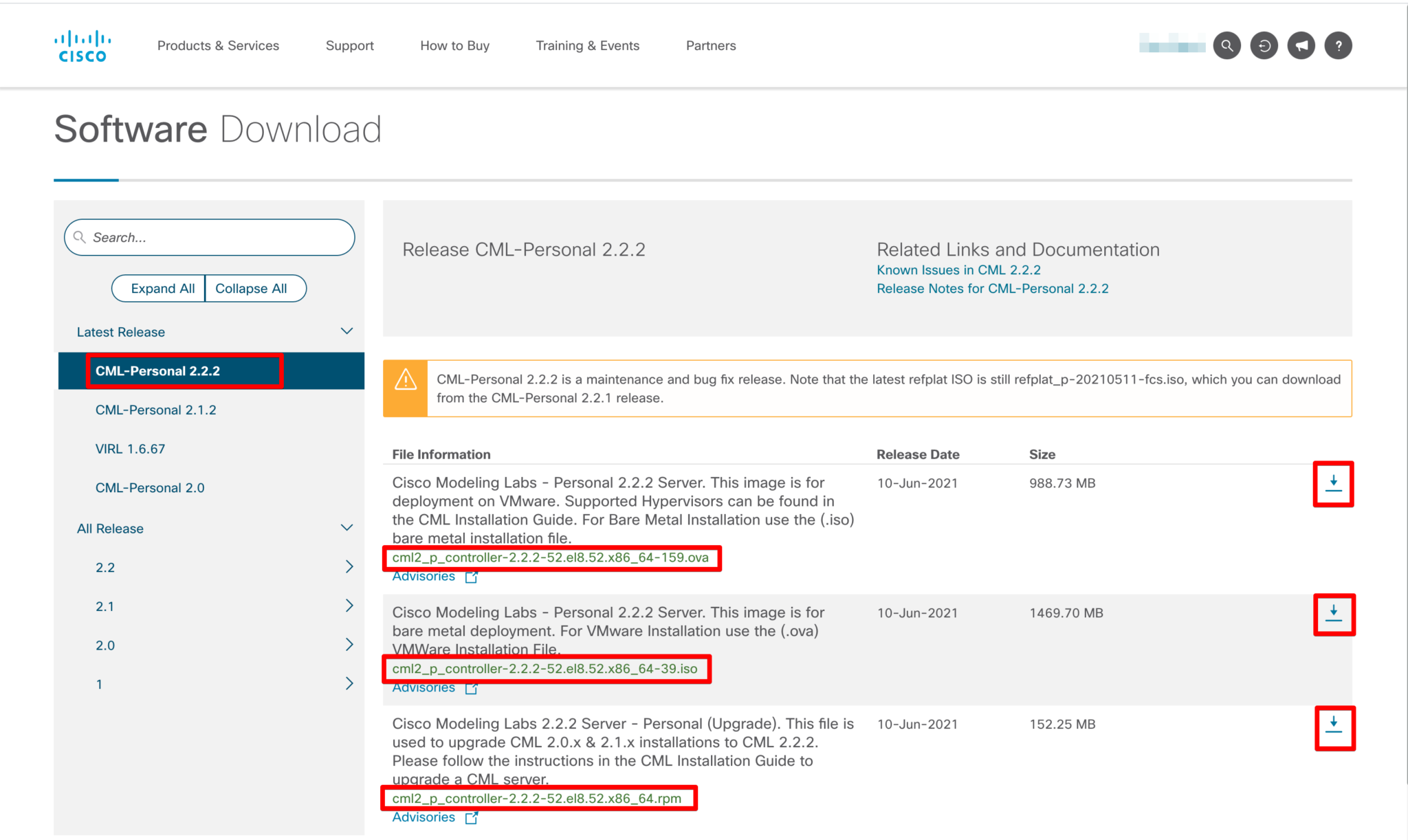
Task: Click the Expand All button
Action: pyautogui.click(x=162, y=289)
